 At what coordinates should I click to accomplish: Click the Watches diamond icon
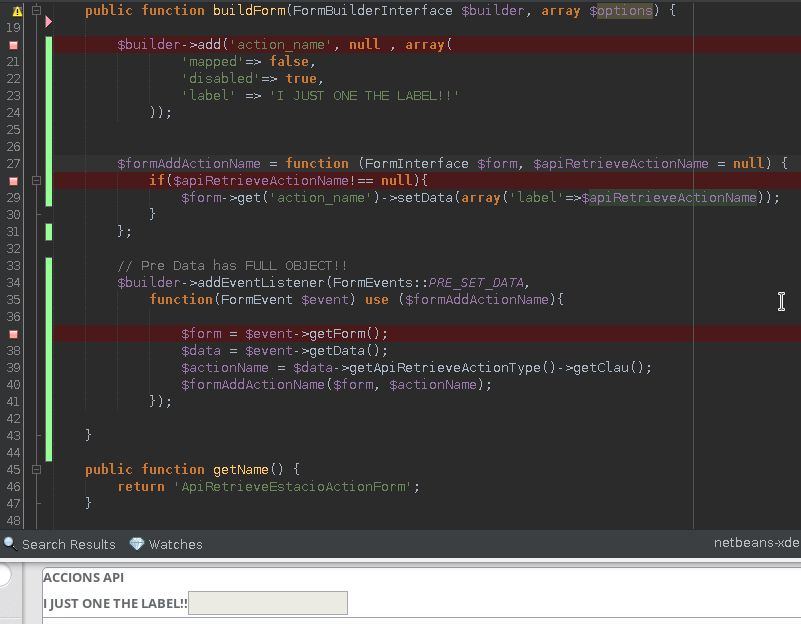point(136,544)
